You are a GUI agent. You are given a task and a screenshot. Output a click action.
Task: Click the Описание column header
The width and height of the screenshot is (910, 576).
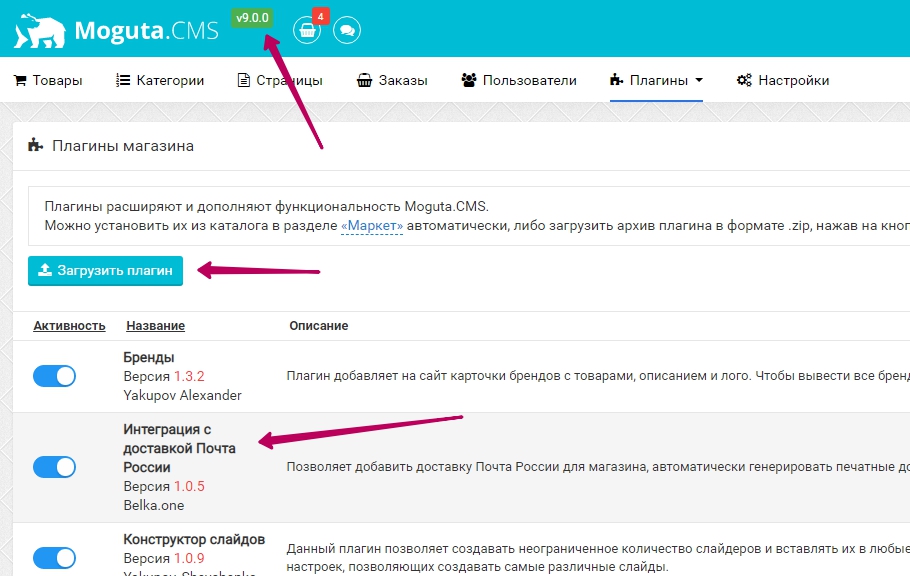coord(319,326)
